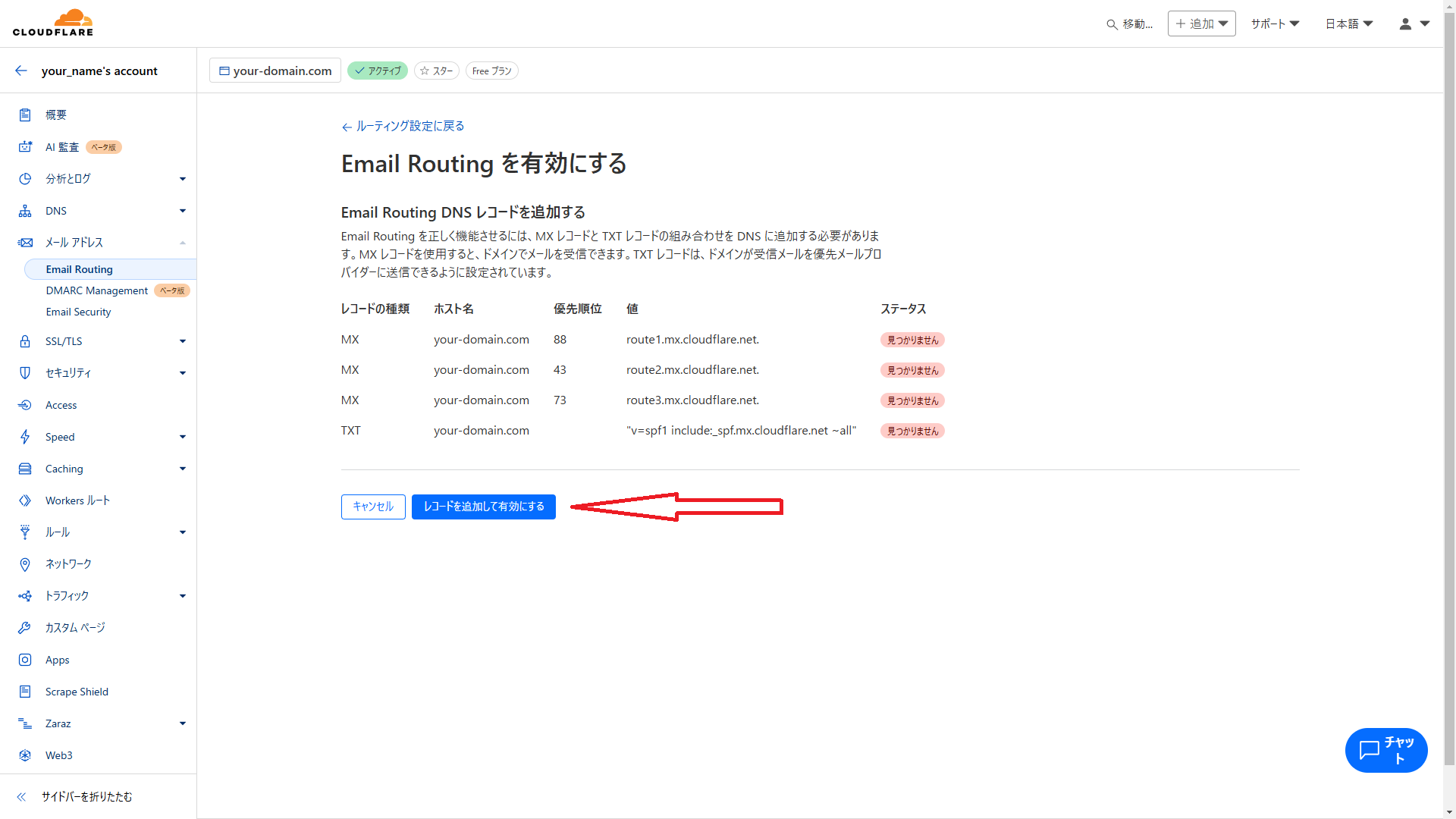
Task: Expand the セキュリティ sidebar section
Action: 182,372
